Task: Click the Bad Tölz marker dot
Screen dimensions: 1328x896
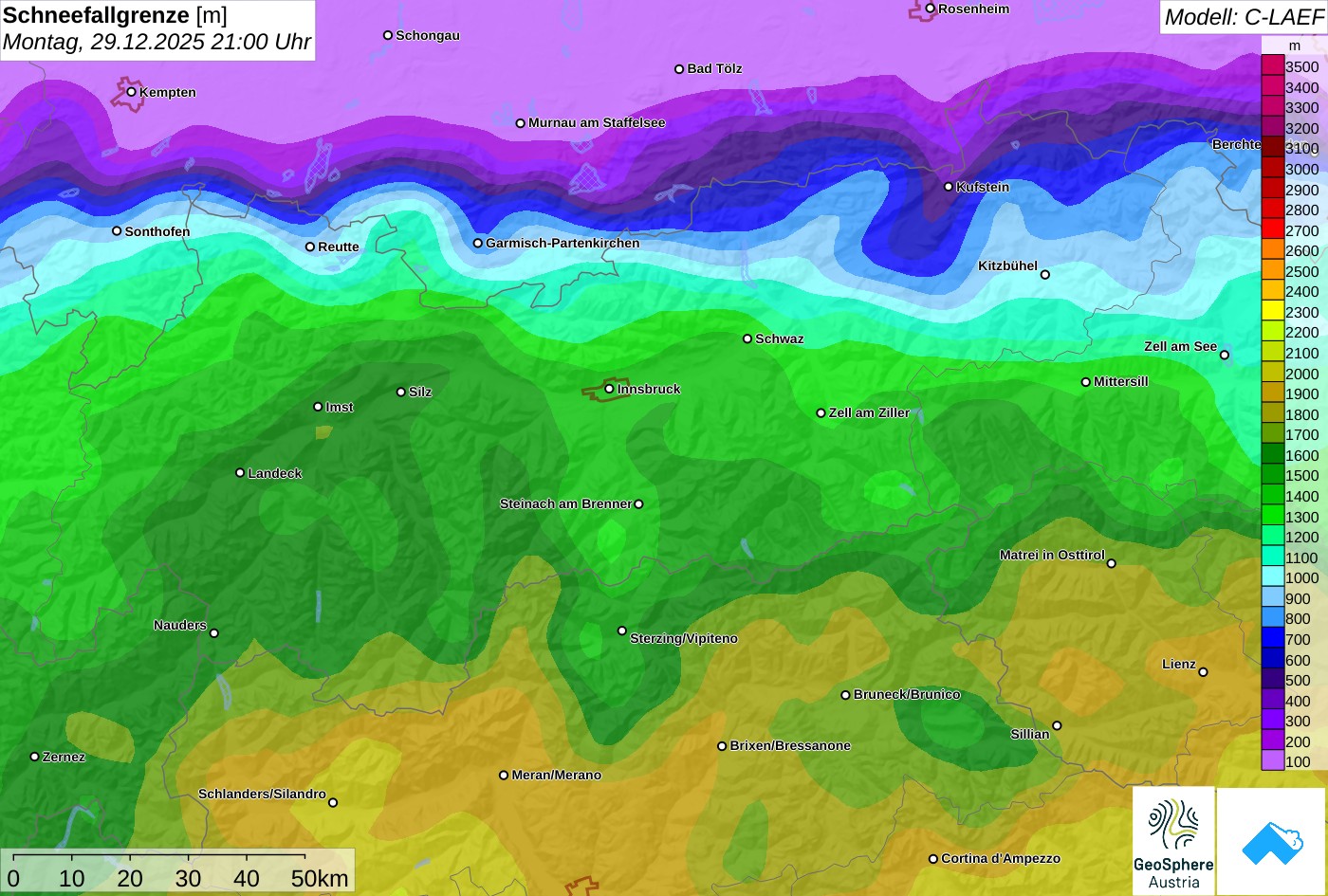Action: (x=679, y=69)
